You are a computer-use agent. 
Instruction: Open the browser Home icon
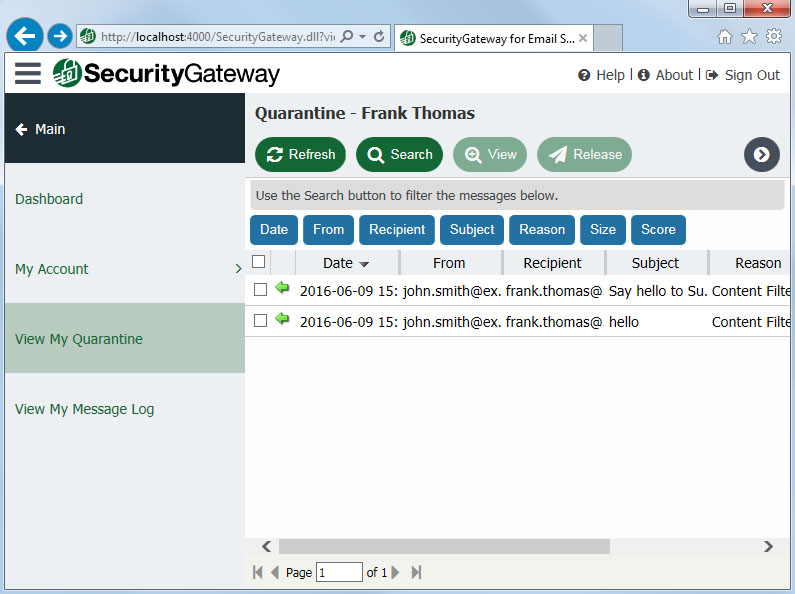(x=725, y=36)
